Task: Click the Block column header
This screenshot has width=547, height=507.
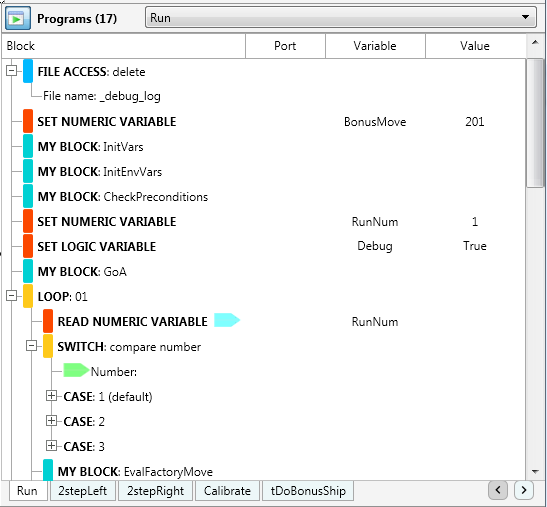Action: point(123,46)
